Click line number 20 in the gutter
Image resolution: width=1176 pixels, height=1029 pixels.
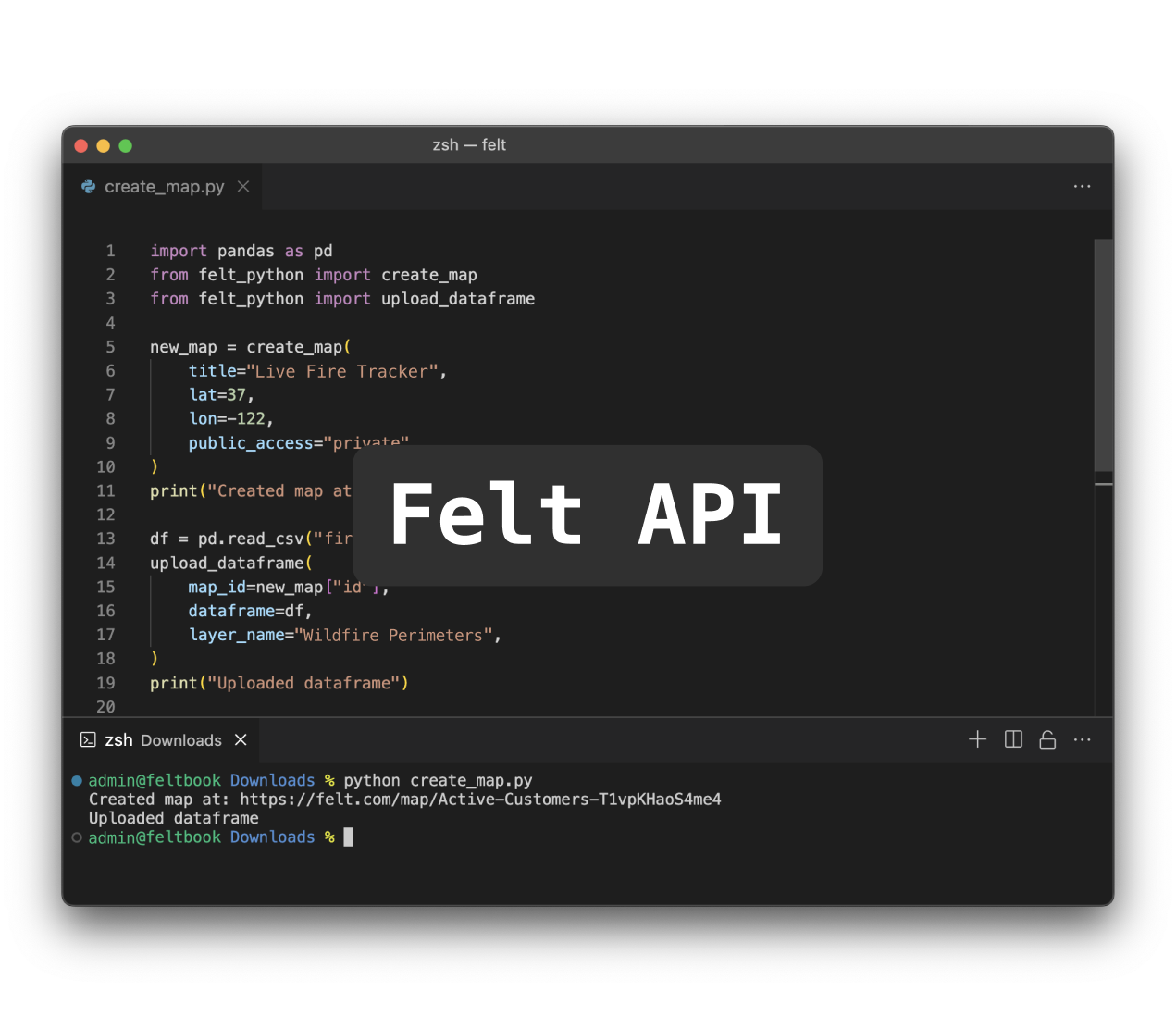point(105,707)
